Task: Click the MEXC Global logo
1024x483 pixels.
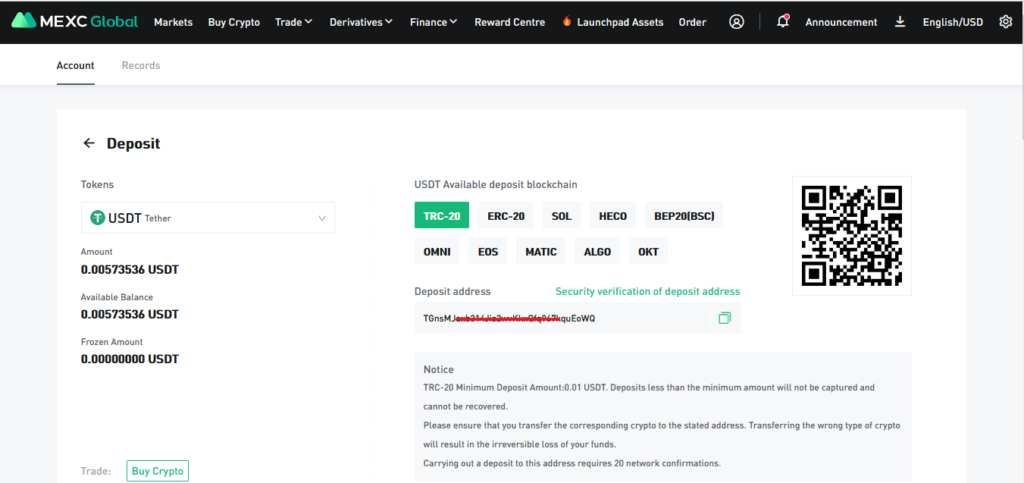Action: click(x=75, y=21)
